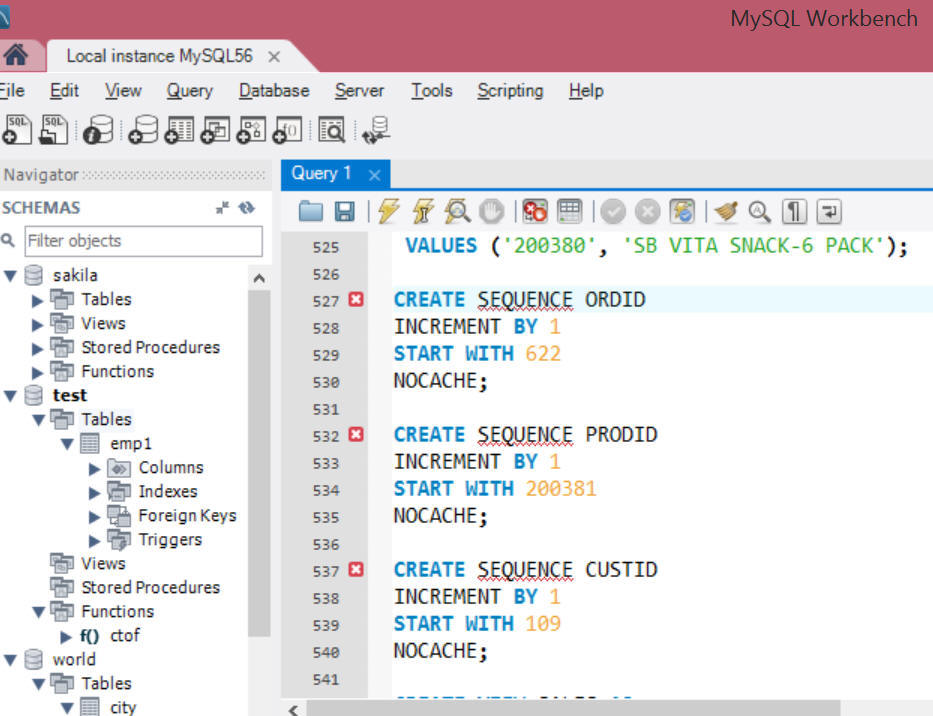The width and height of the screenshot is (933, 716).
Task: Create new view toolbar icon
Action: (x=215, y=130)
